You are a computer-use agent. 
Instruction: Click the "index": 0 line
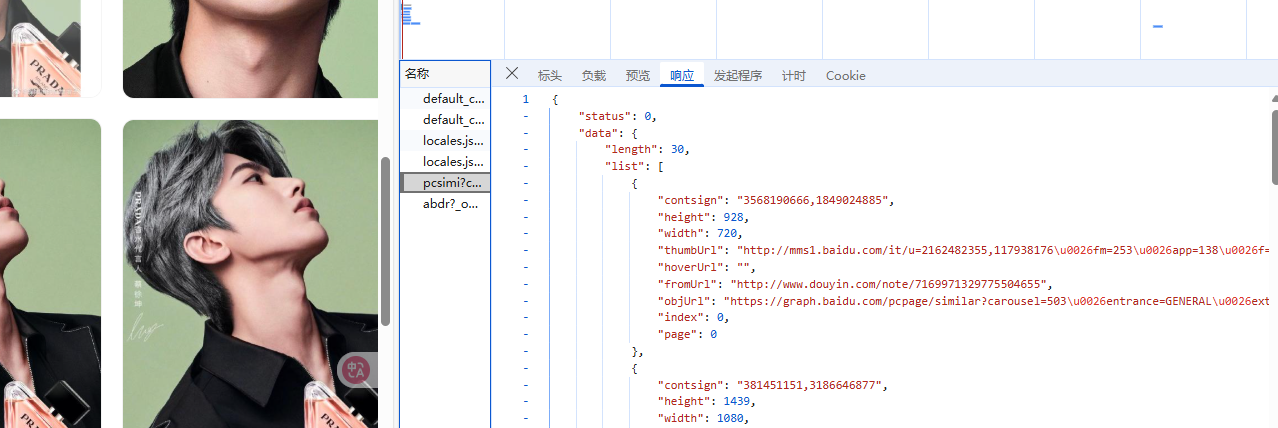(693, 317)
